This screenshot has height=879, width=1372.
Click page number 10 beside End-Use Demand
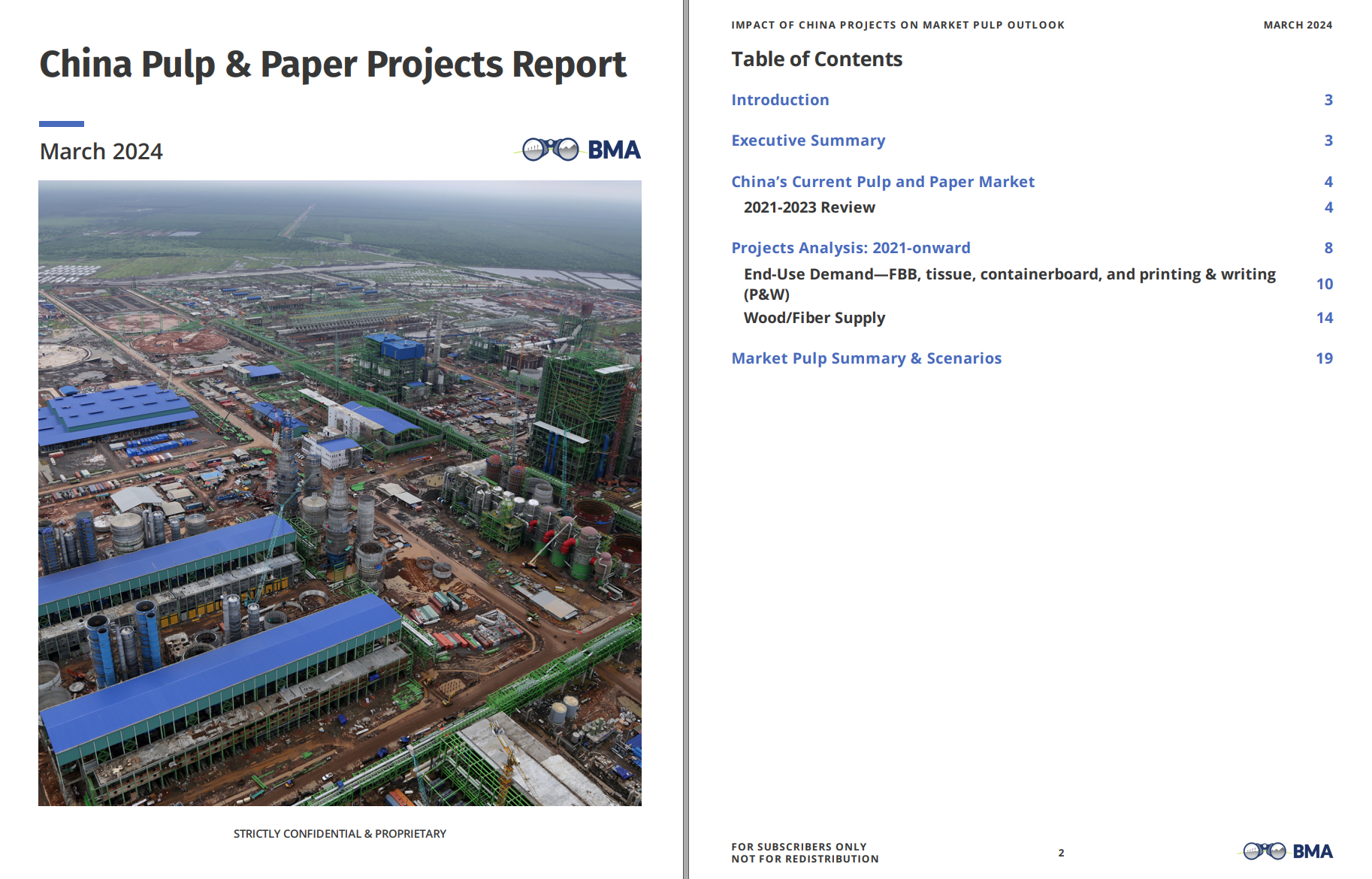(x=1324, y=284)
